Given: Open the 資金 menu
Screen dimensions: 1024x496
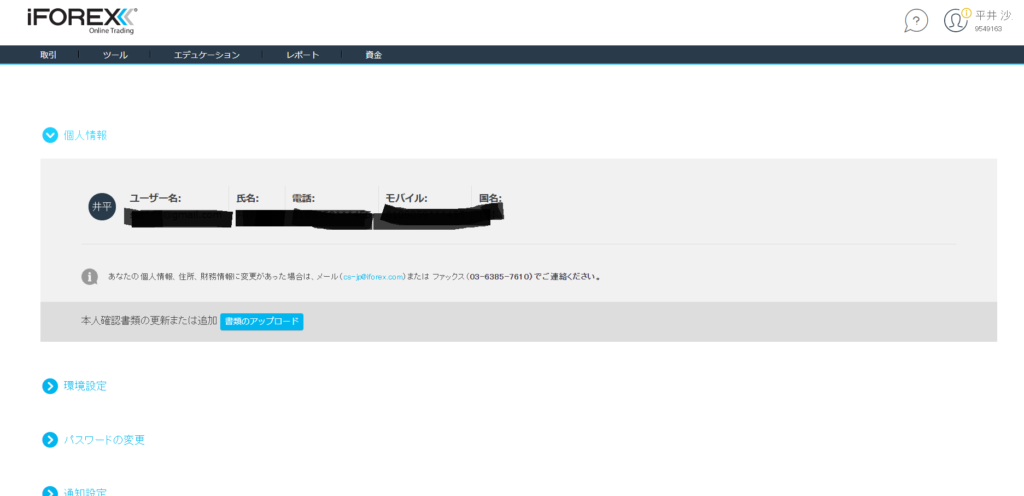Looking at the screenshot, I should pyautogui.click(x=374, y=55).
